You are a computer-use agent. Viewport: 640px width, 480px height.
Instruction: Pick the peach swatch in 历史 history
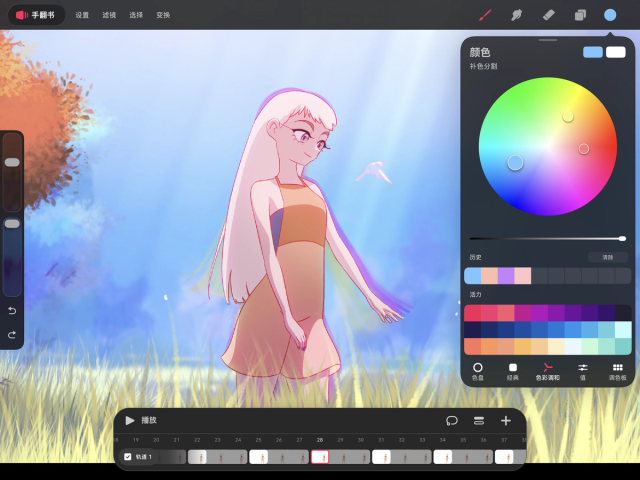pos(489,276)
